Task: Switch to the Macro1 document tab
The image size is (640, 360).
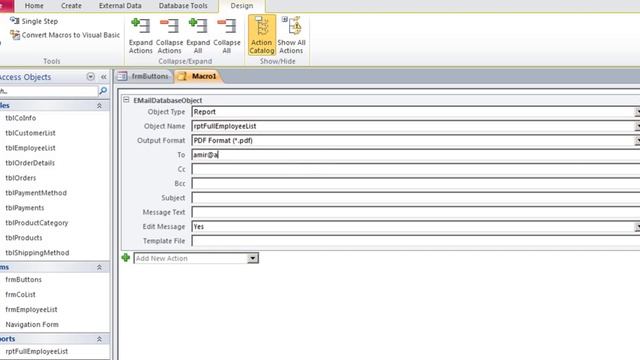Action: coord(198,76)
